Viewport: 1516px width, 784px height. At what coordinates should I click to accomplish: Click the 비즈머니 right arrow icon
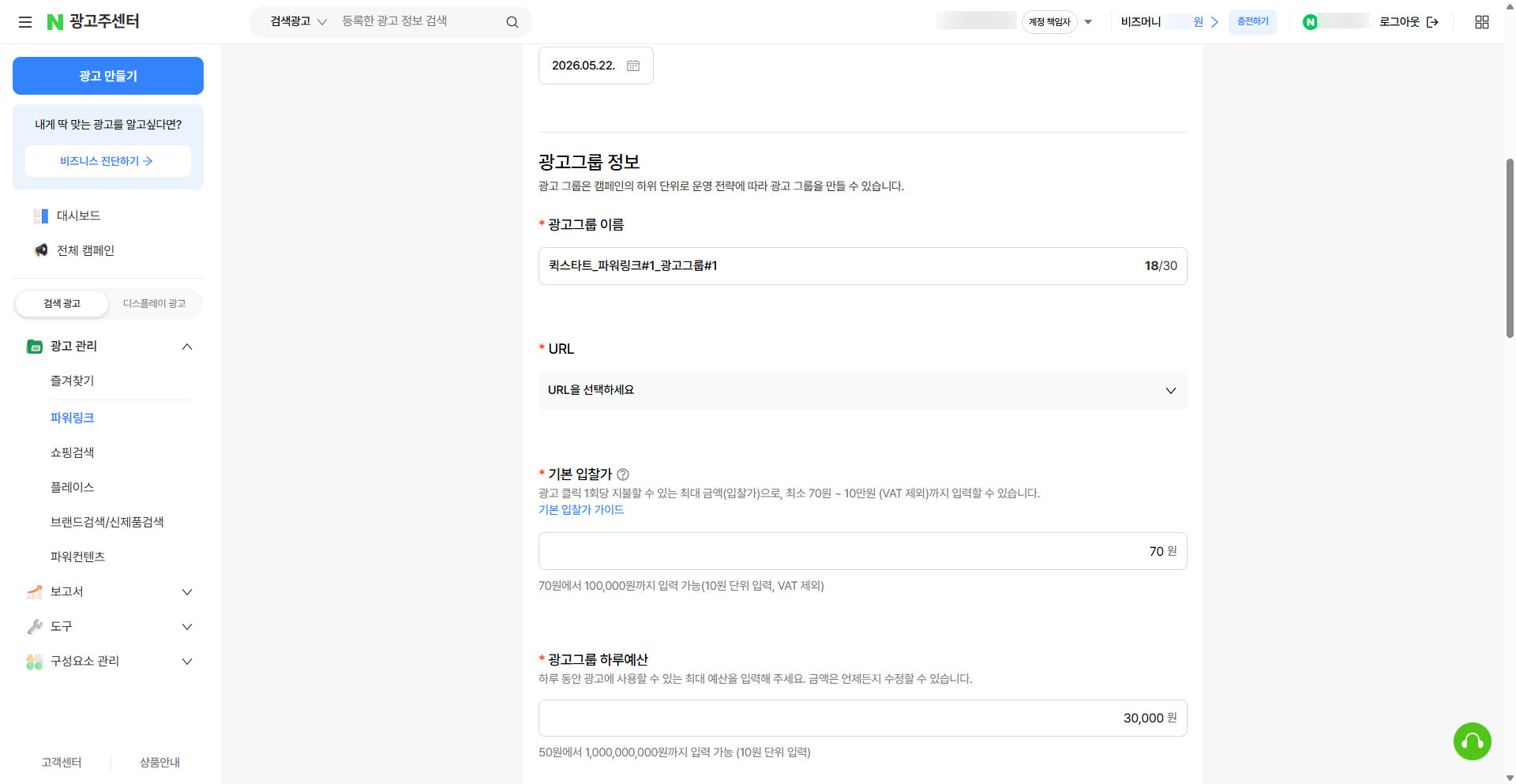coord(1214,22)
